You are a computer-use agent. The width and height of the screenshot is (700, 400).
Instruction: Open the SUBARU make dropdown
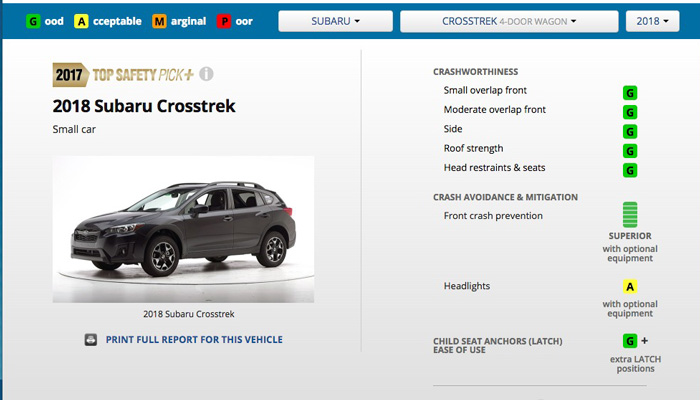click(x=335, y=21)
